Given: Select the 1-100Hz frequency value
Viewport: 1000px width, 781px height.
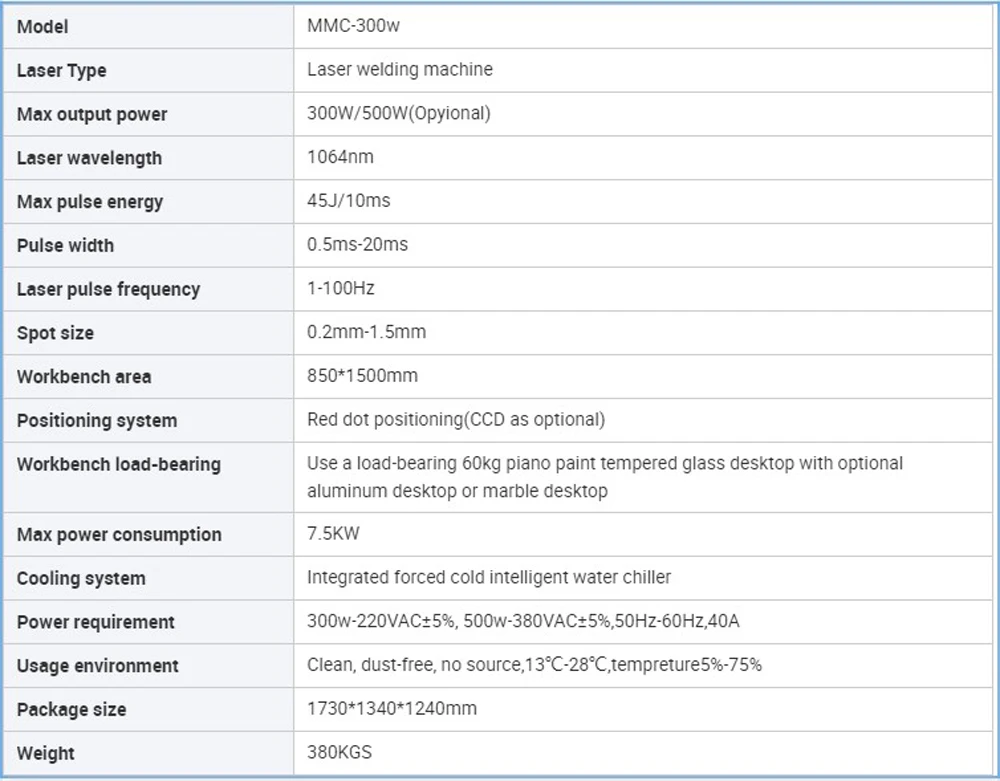Looking at the screenshot, I should (x=340, y=288).
